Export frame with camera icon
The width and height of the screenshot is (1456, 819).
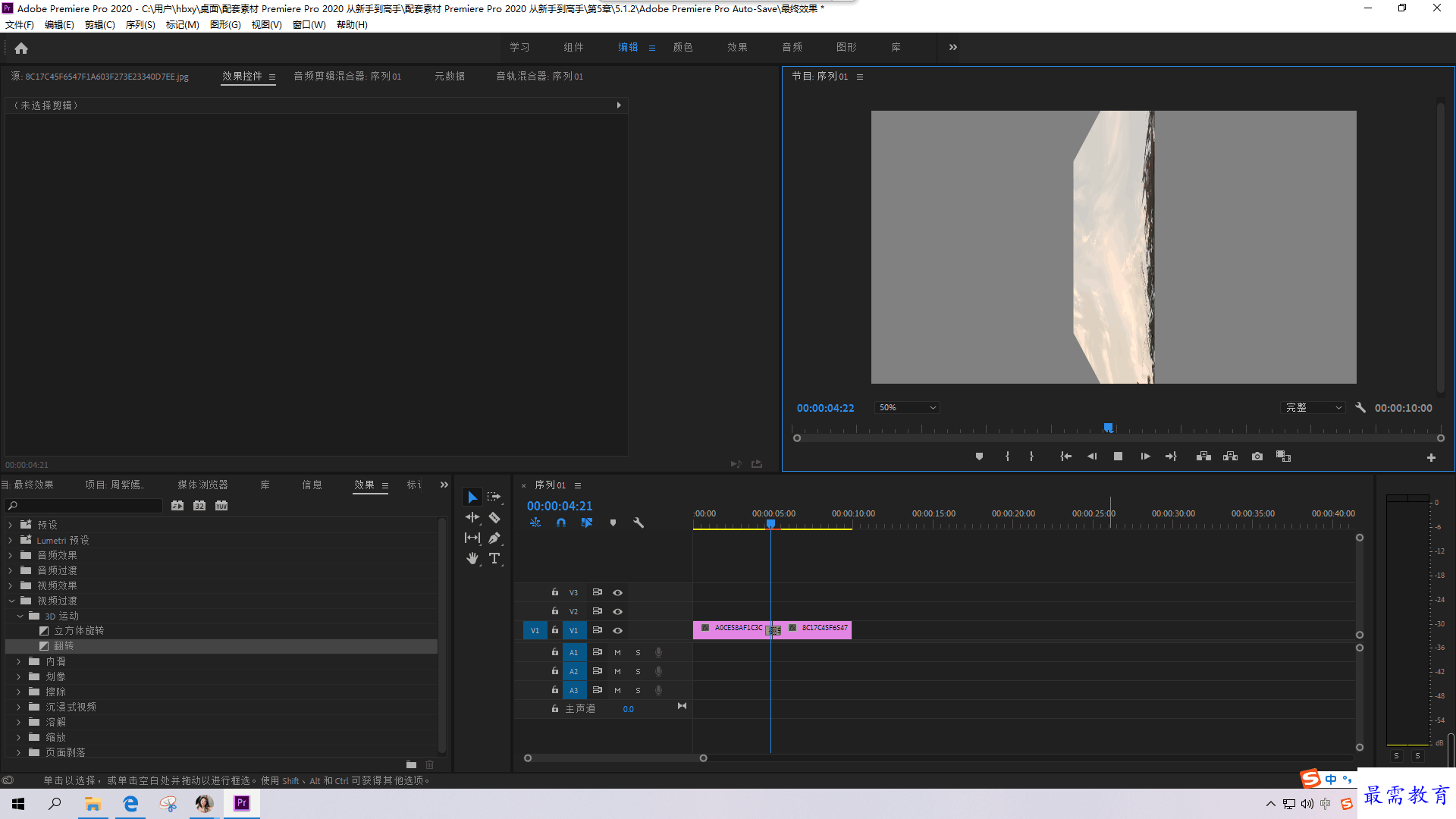1257,457
